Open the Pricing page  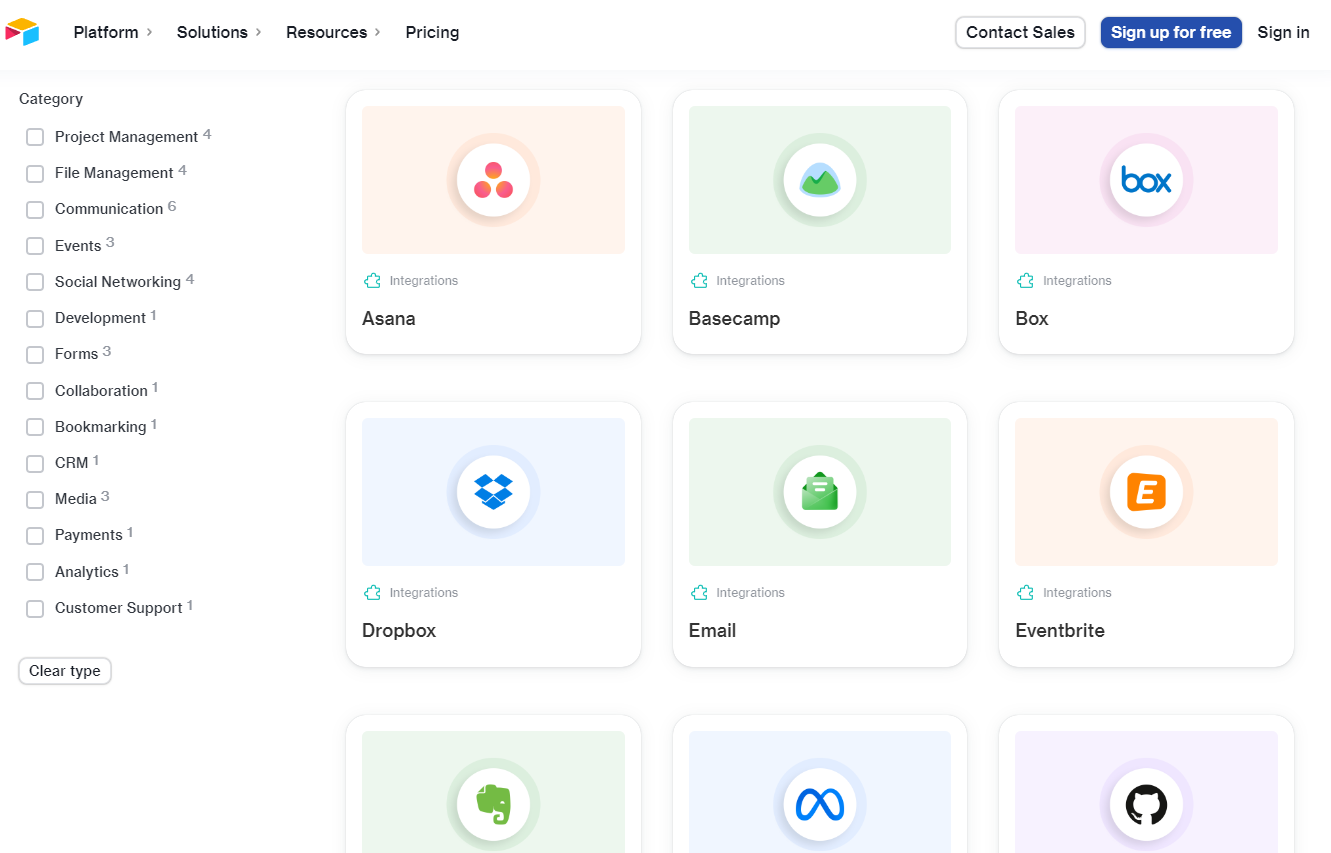[432, 32]
